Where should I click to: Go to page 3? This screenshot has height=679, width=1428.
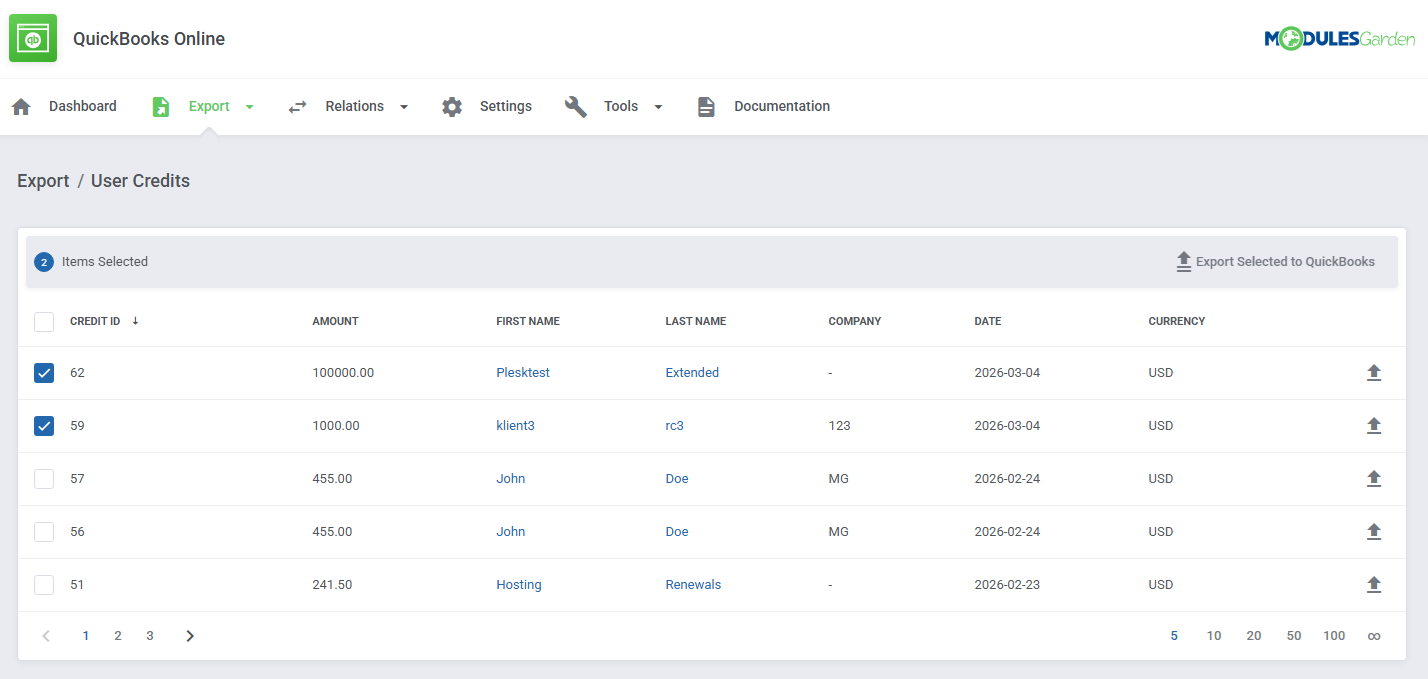(150, 636)
